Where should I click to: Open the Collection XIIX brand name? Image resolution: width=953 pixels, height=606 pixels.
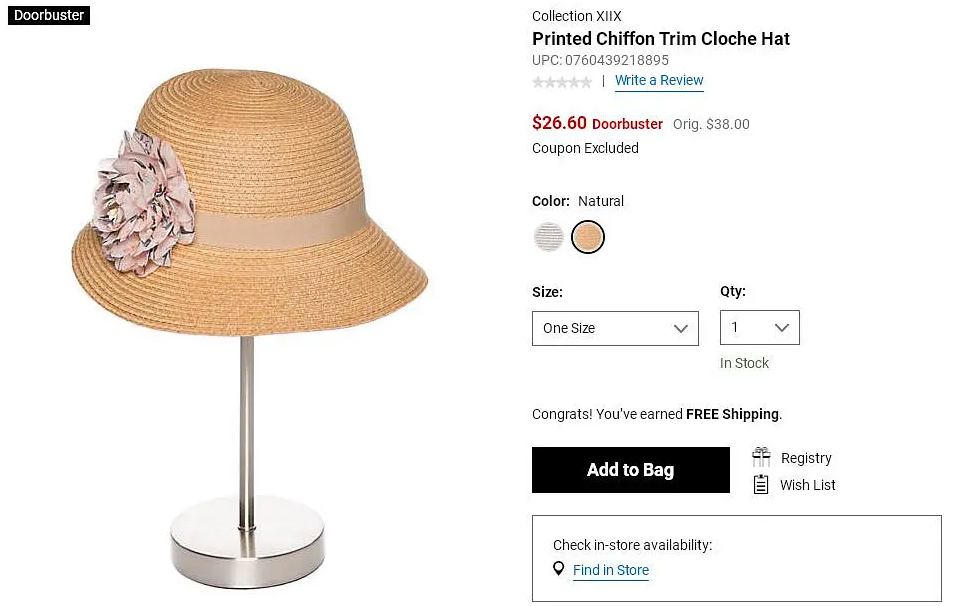(x=576, y=16)
